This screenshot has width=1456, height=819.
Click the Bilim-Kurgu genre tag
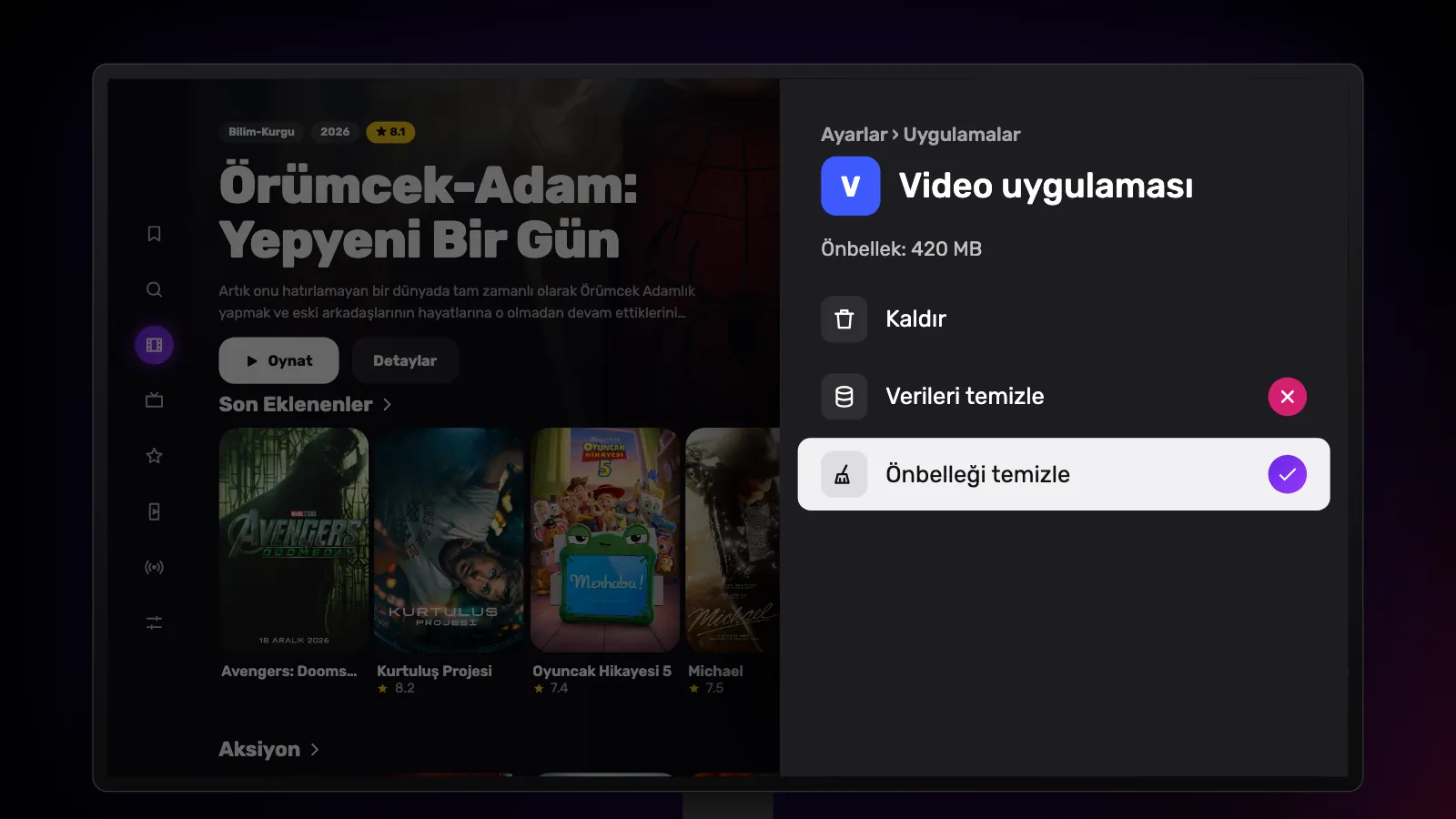click(x=261, y=132)
